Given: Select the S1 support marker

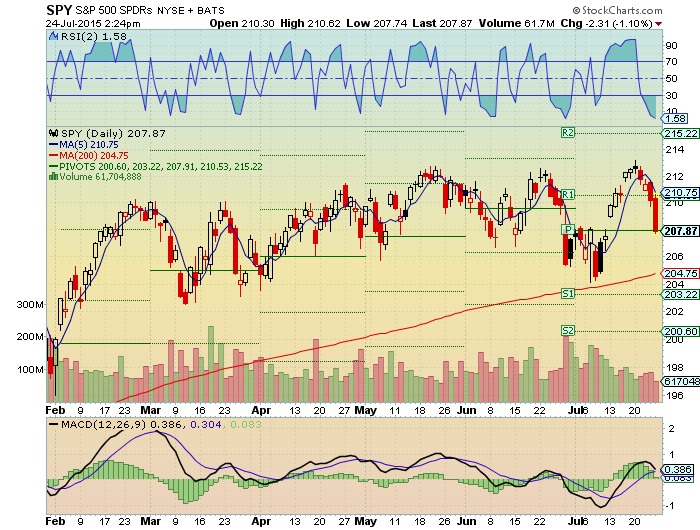Looking at the screenshot, I should [567, 293].
